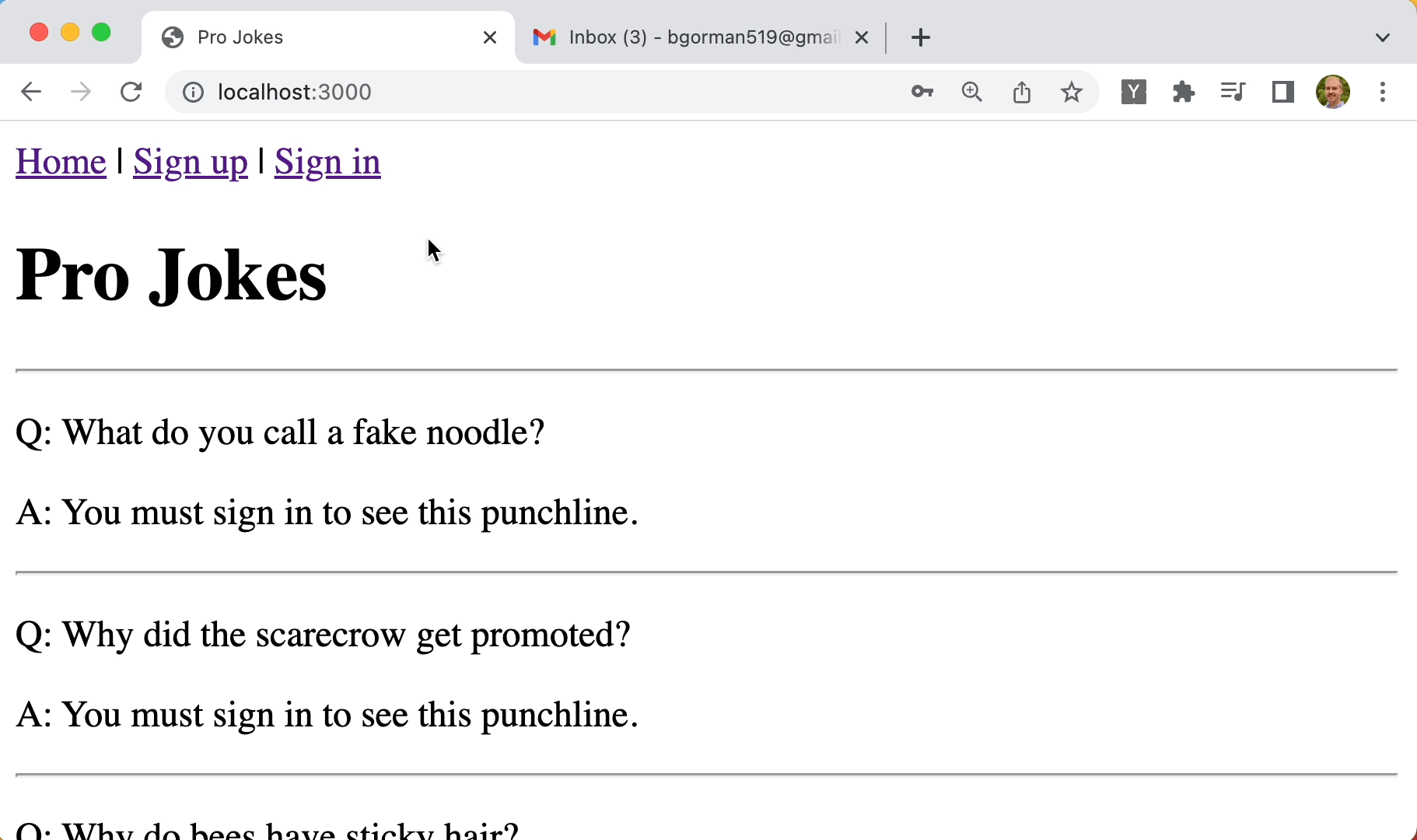
Task: Open the Chrome three-dot menu
Action: coord(1383,92)
